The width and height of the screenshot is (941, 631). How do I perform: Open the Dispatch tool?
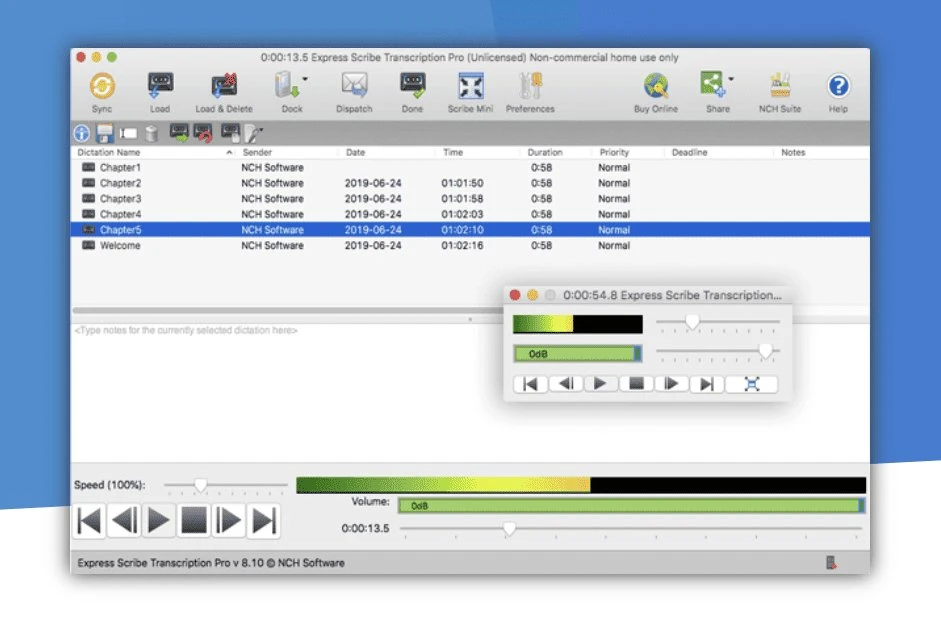353,88
